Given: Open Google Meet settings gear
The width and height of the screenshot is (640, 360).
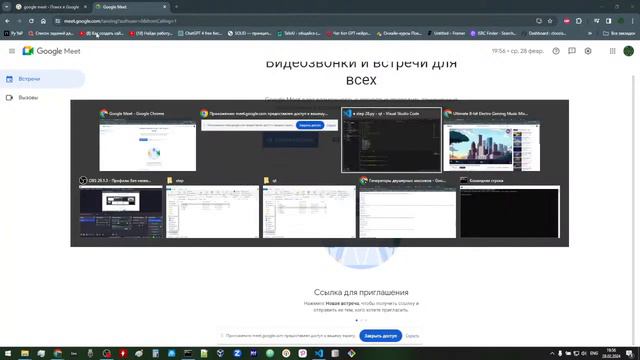Looking at the screenshot, I should coord(588,51).
